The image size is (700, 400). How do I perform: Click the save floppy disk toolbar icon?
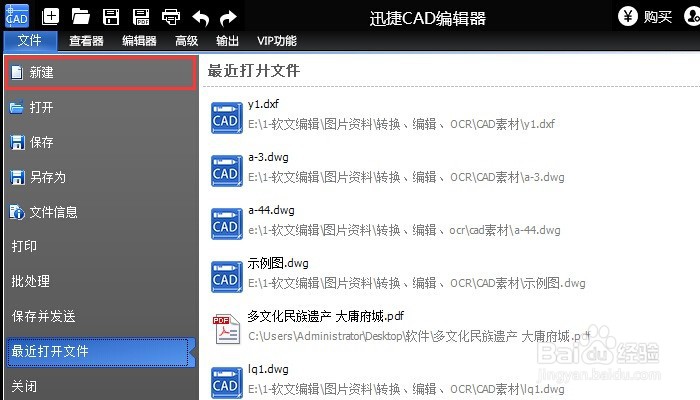tap(111, 17)
